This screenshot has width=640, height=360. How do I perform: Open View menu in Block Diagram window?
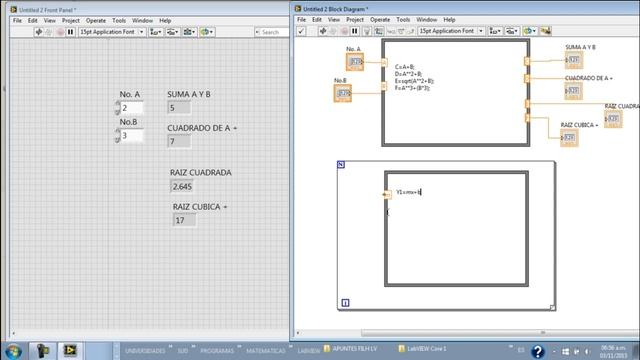[333, 20]
